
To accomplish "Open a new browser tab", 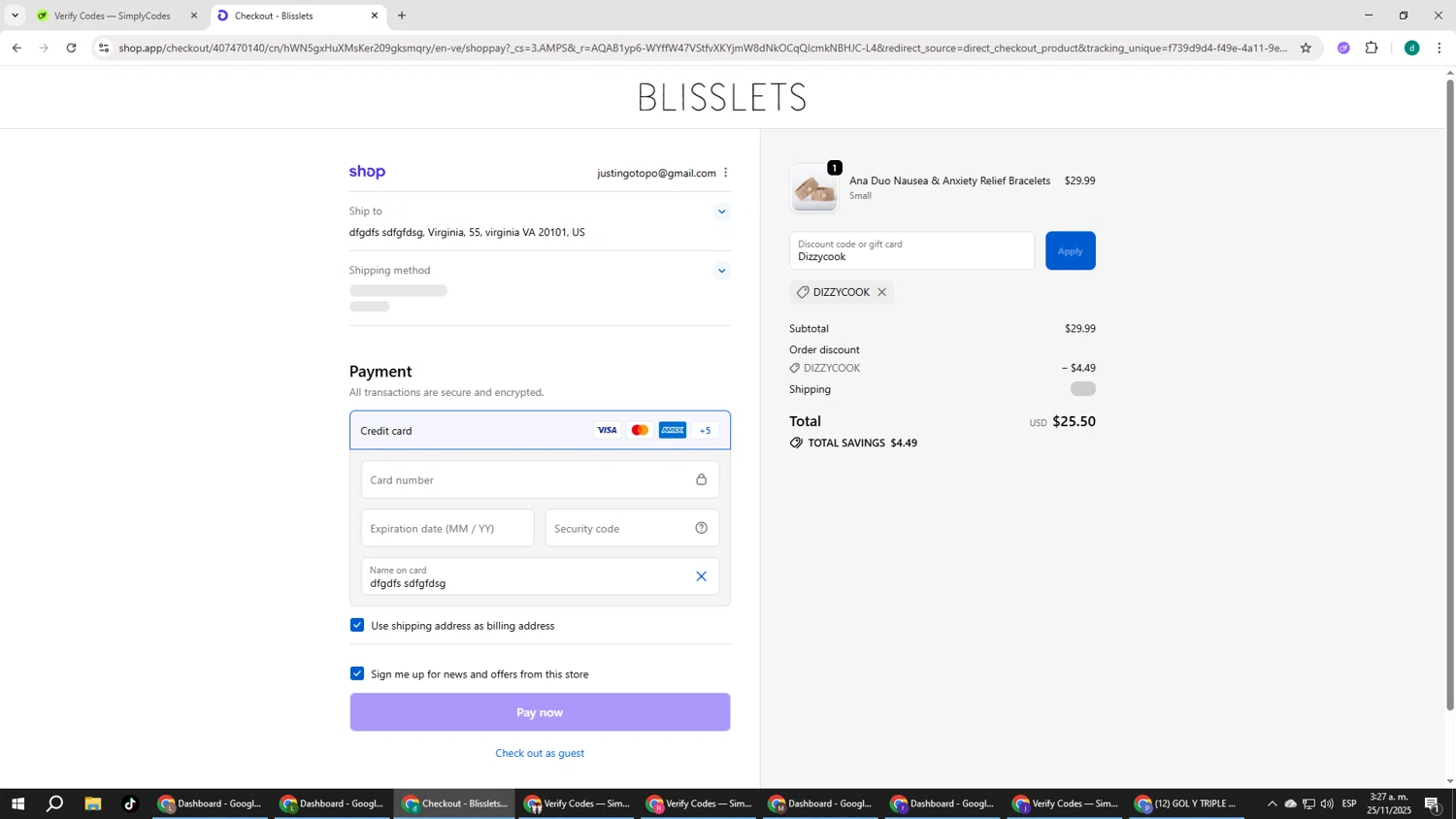I will click(402, 16).
